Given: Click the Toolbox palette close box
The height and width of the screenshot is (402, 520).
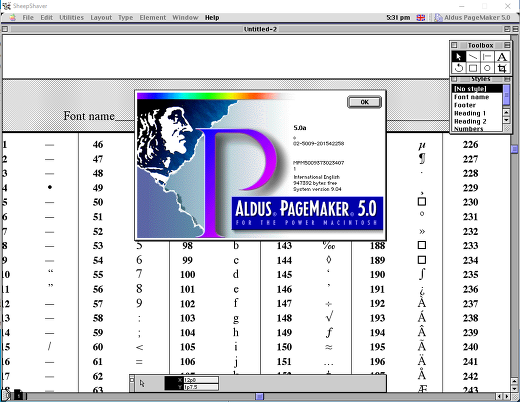Looking at the screenshot, I should [454, 45].
